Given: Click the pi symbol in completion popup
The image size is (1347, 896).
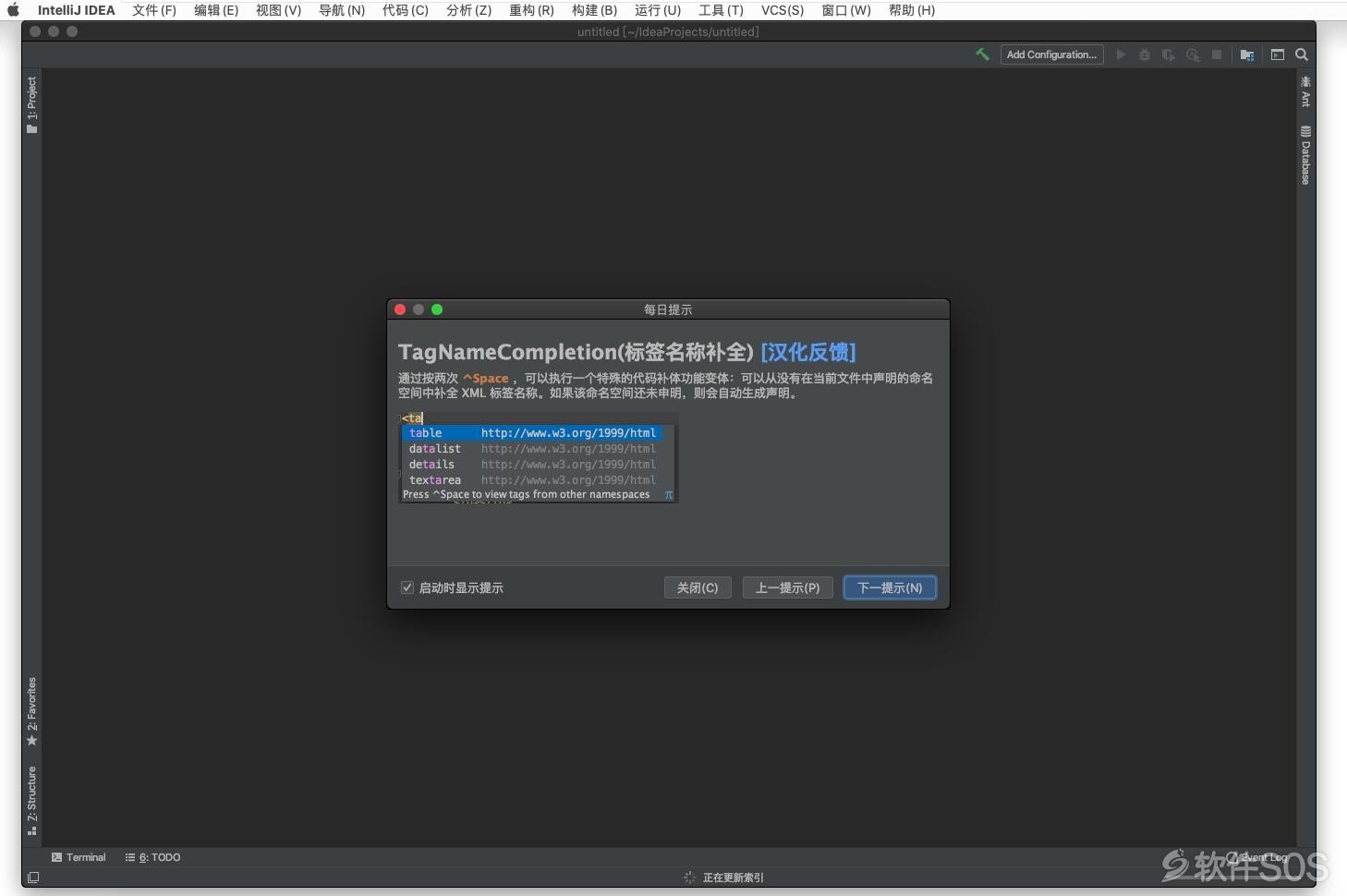Looking at the screenshot, I should (x=669, y=495).
